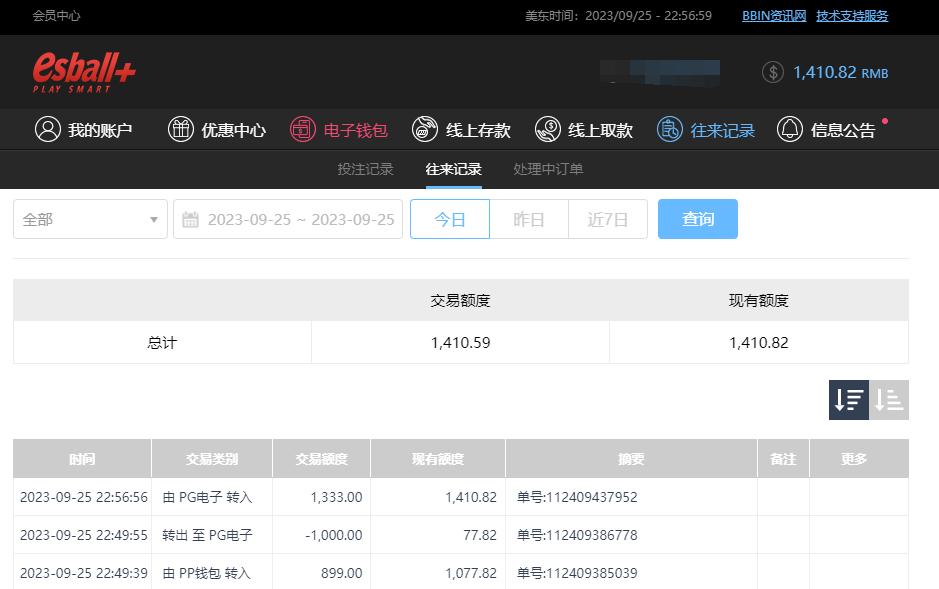The height and width of the screenshot is (589, 939).
Task: Click the 线上取款 withdrawal icon
Action: point(548,130)
